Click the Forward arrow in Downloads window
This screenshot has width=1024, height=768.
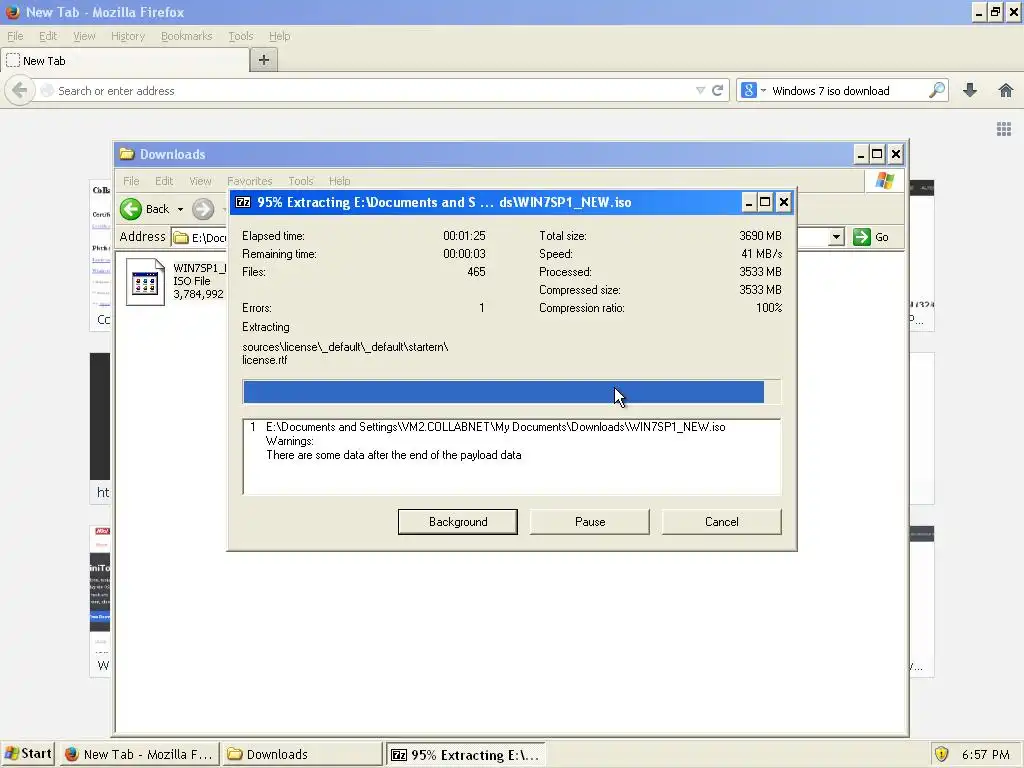[x=203, y=209]
